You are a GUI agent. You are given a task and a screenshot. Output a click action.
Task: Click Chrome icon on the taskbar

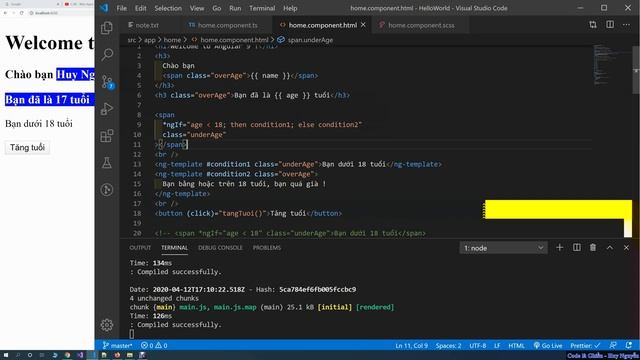point(67,355)
